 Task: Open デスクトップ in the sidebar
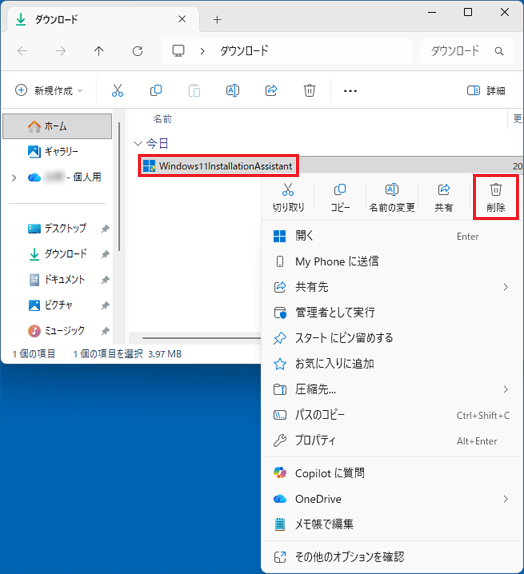(57, 228)
